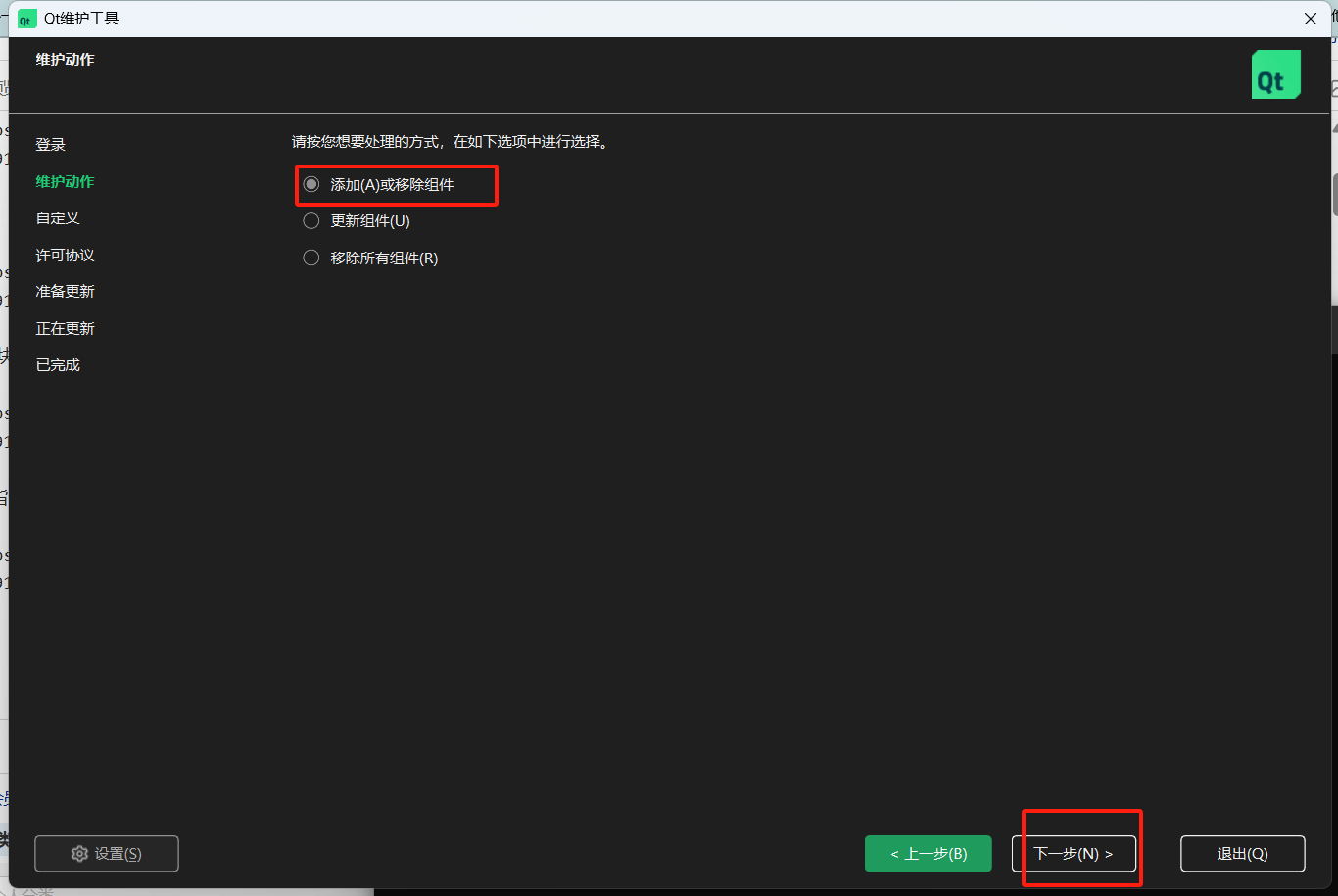This screenshot has width=1338, height=896.
Task: Click the 已完成 step in the sidebar
Action: [x=58, y=365]
